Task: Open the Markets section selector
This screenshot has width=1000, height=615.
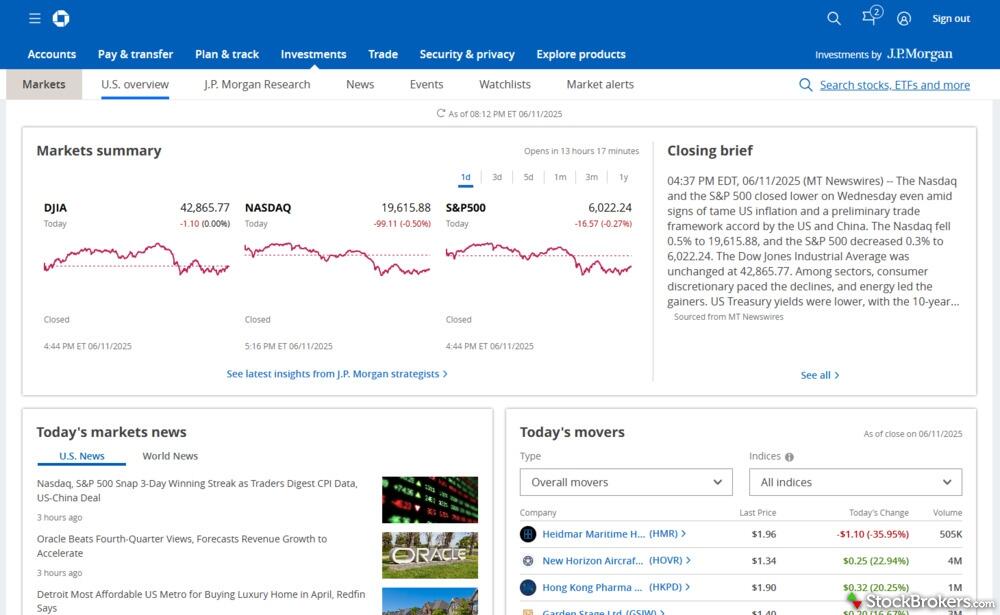Action: pos(44,84)
